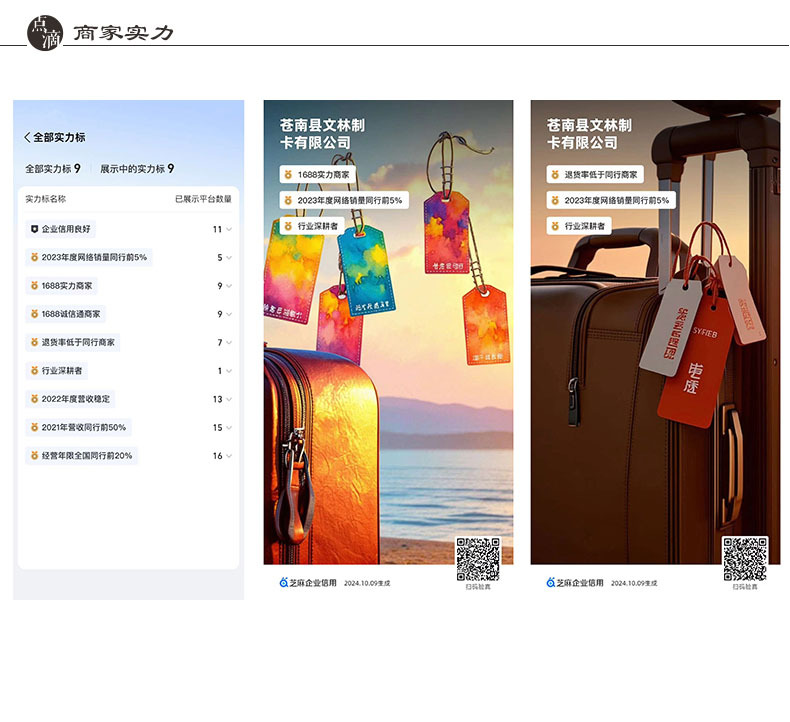Expand the 经营年限全国同行前20% row chevron
Image resolution: width=790 pixels, height=722 pixels.
229,456
